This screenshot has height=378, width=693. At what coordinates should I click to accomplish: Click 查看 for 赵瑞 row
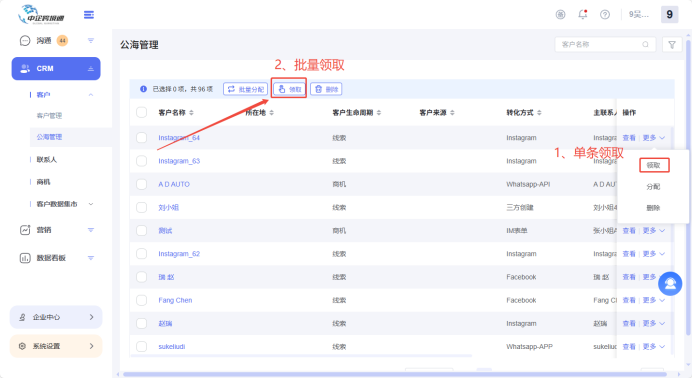point(629,324)
